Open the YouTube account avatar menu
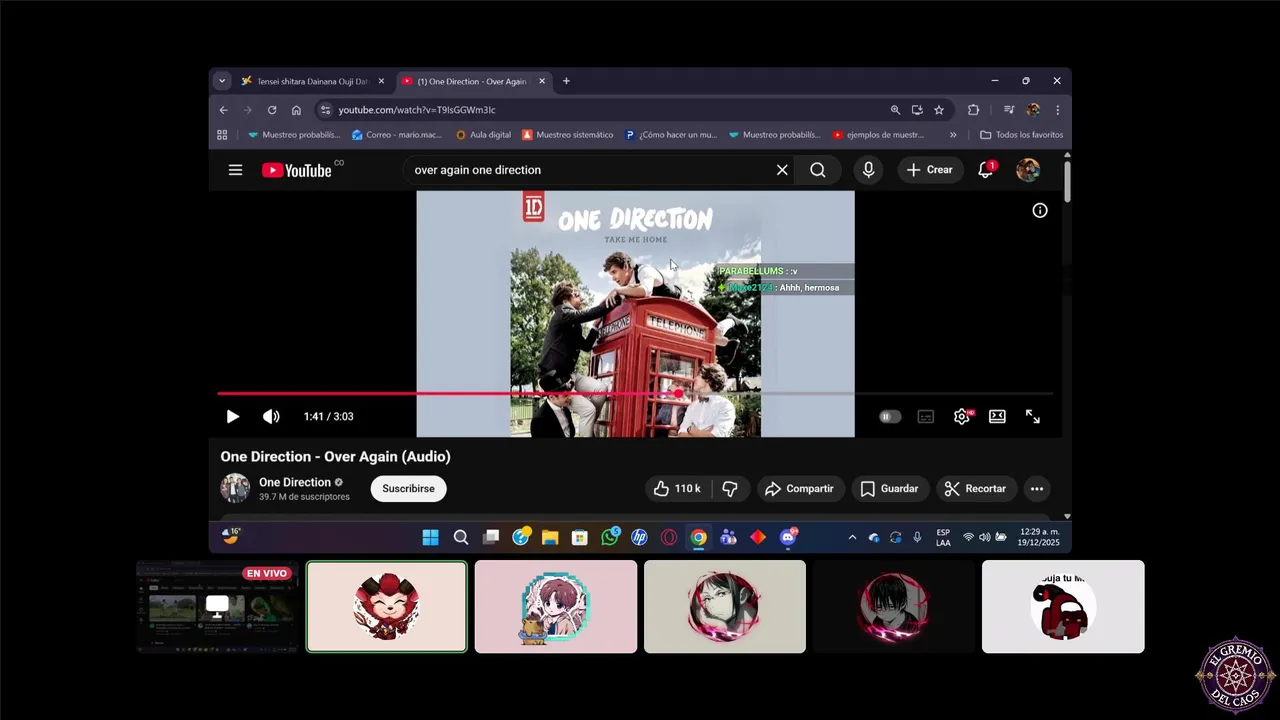This screenshot has height=720, width=1280. tap(1028, 170)
